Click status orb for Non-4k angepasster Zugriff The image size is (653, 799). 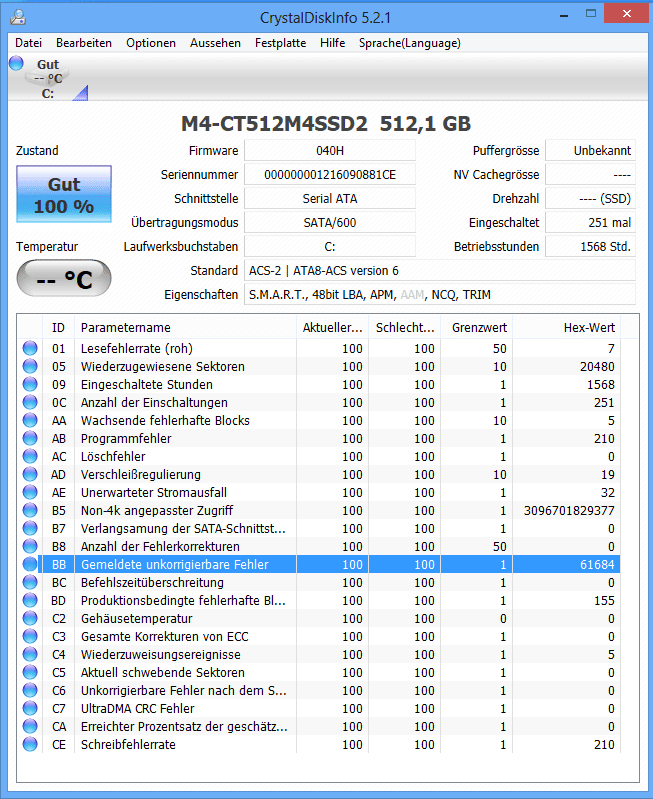(30, 510)
